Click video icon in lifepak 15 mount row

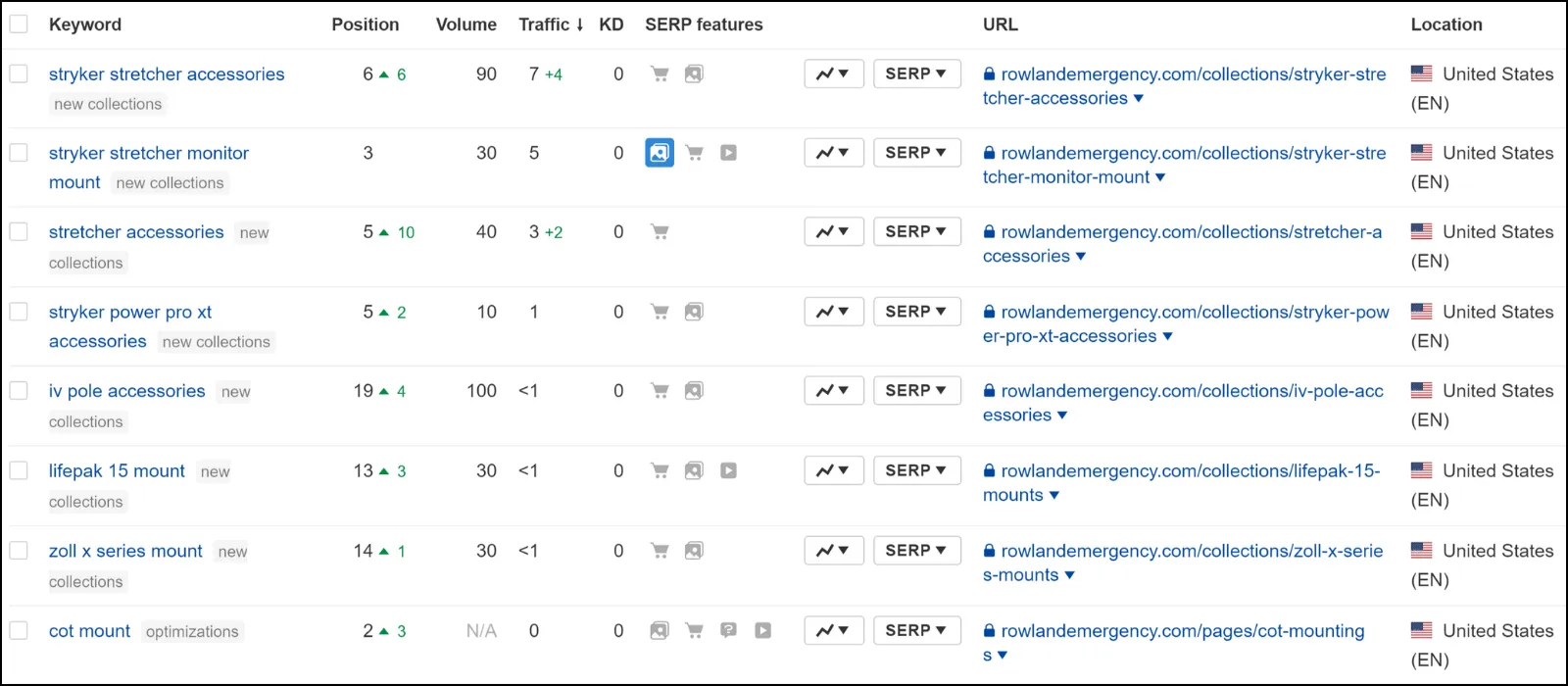[728, 471]
